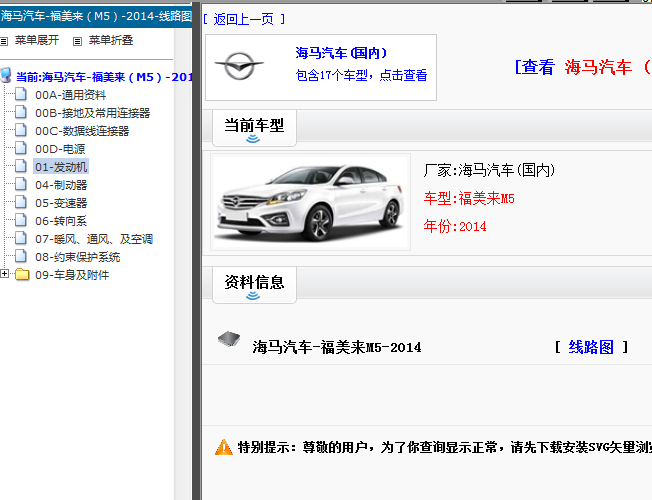This screenshot has height=500, width=652.
Task: Click the 厂家:海马汽车 (国内) text
Action: [x=489, y=170]
